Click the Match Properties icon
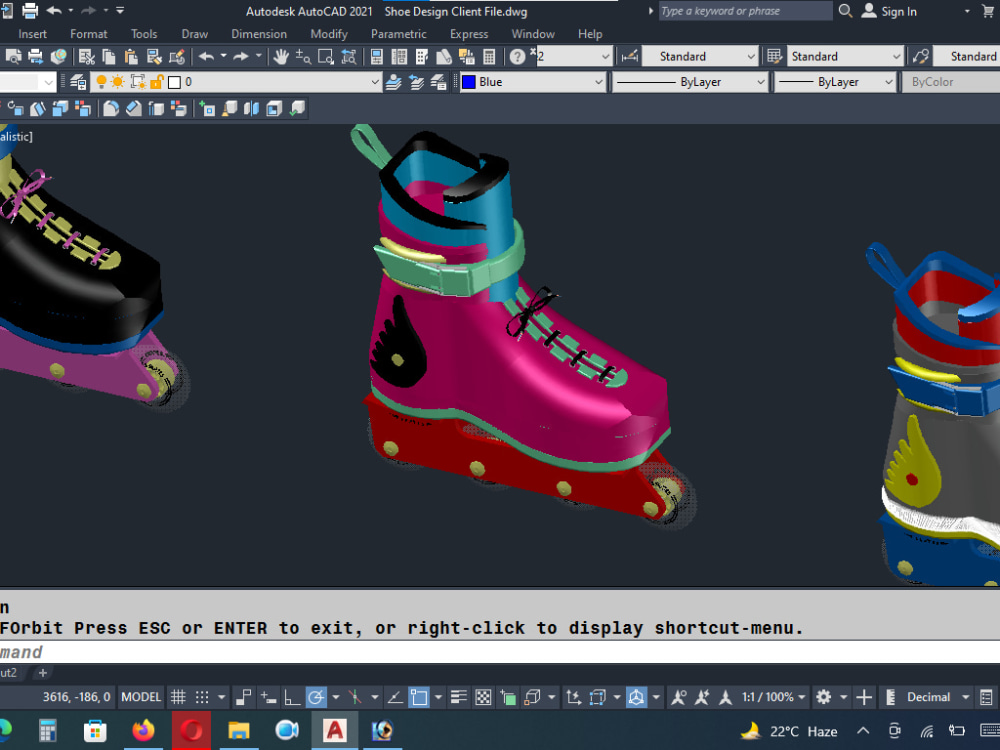 (x=154, y=56)
